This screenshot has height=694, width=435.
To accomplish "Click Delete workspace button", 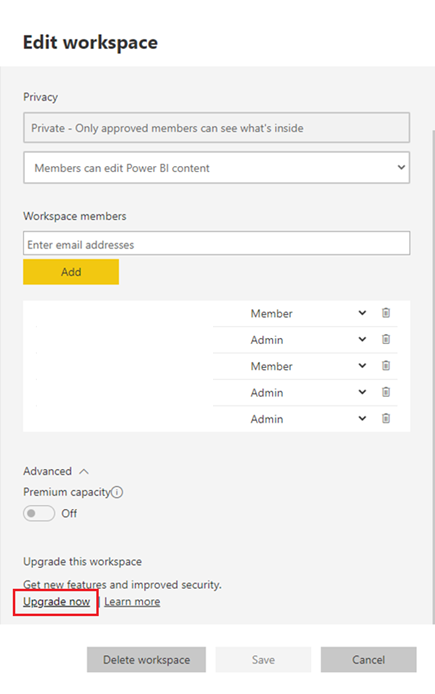I will 146,659.
